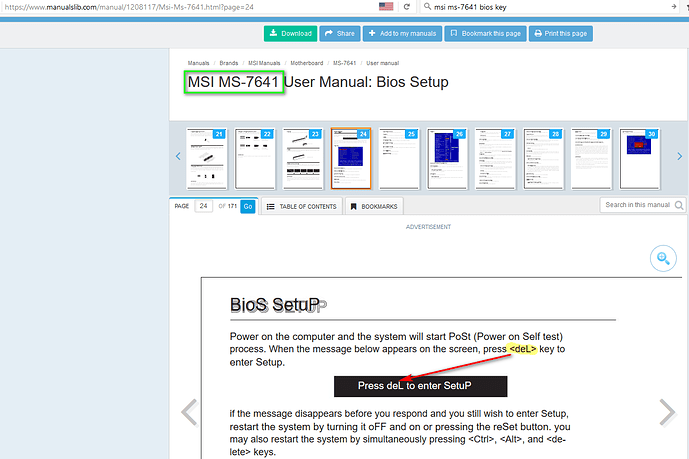Select page 30 thumbnail
The height and width of the screenshot is (459, 689).
(x=639, y=159)
